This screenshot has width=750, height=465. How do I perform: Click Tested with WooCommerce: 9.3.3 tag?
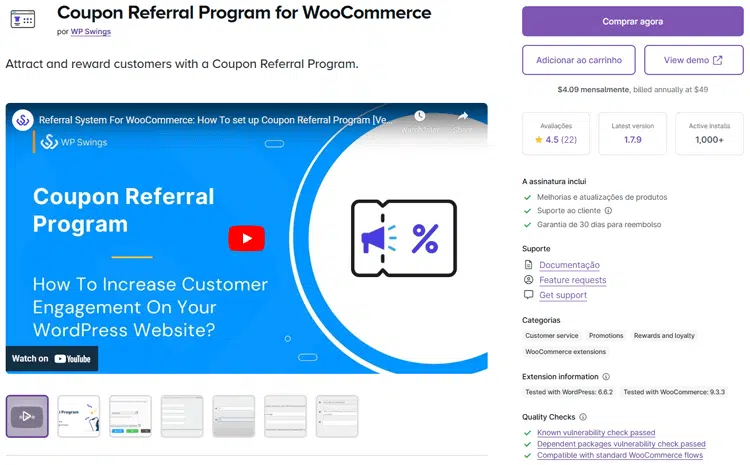point(674,392)
